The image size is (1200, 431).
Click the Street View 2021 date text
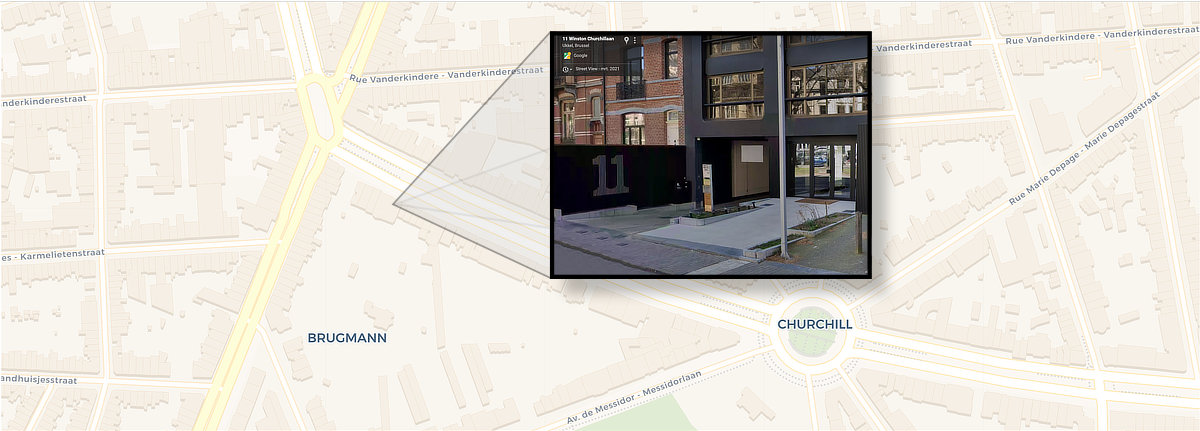point(597,69)
